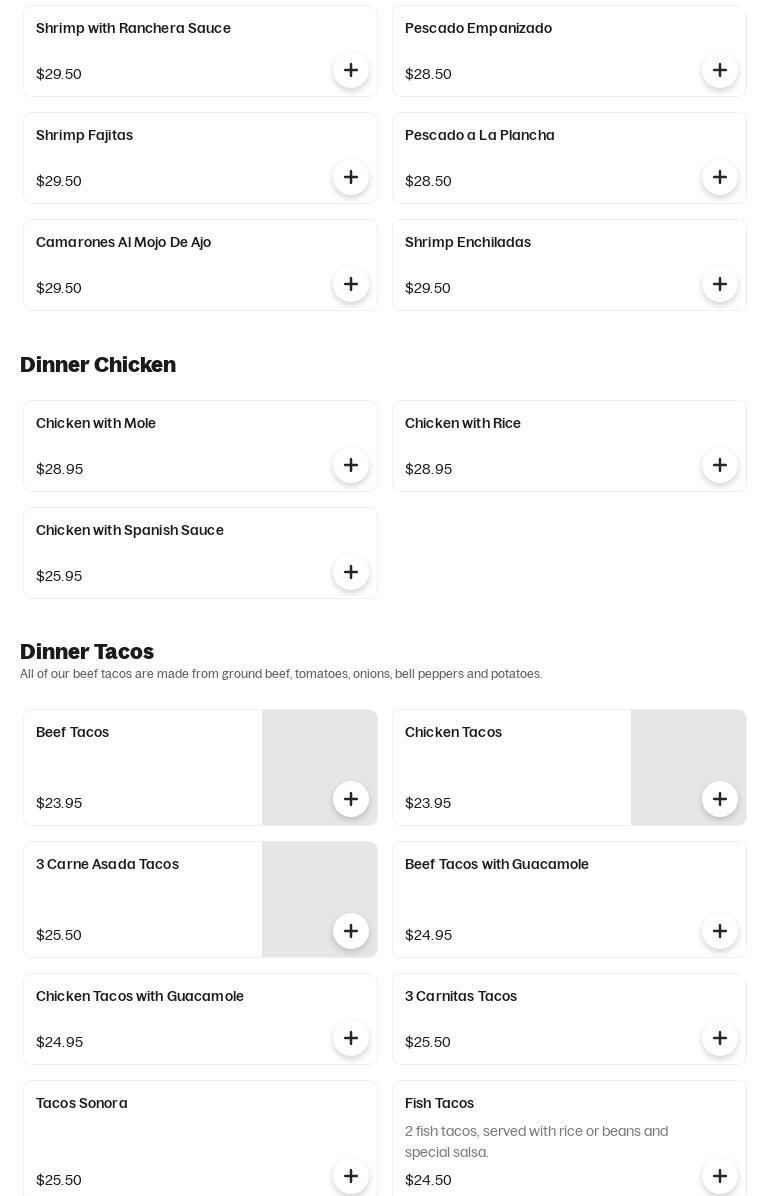Open Fish Tacos item description
The width and height of the screenshot is (770, 1196).
[x=536, y=1141]
